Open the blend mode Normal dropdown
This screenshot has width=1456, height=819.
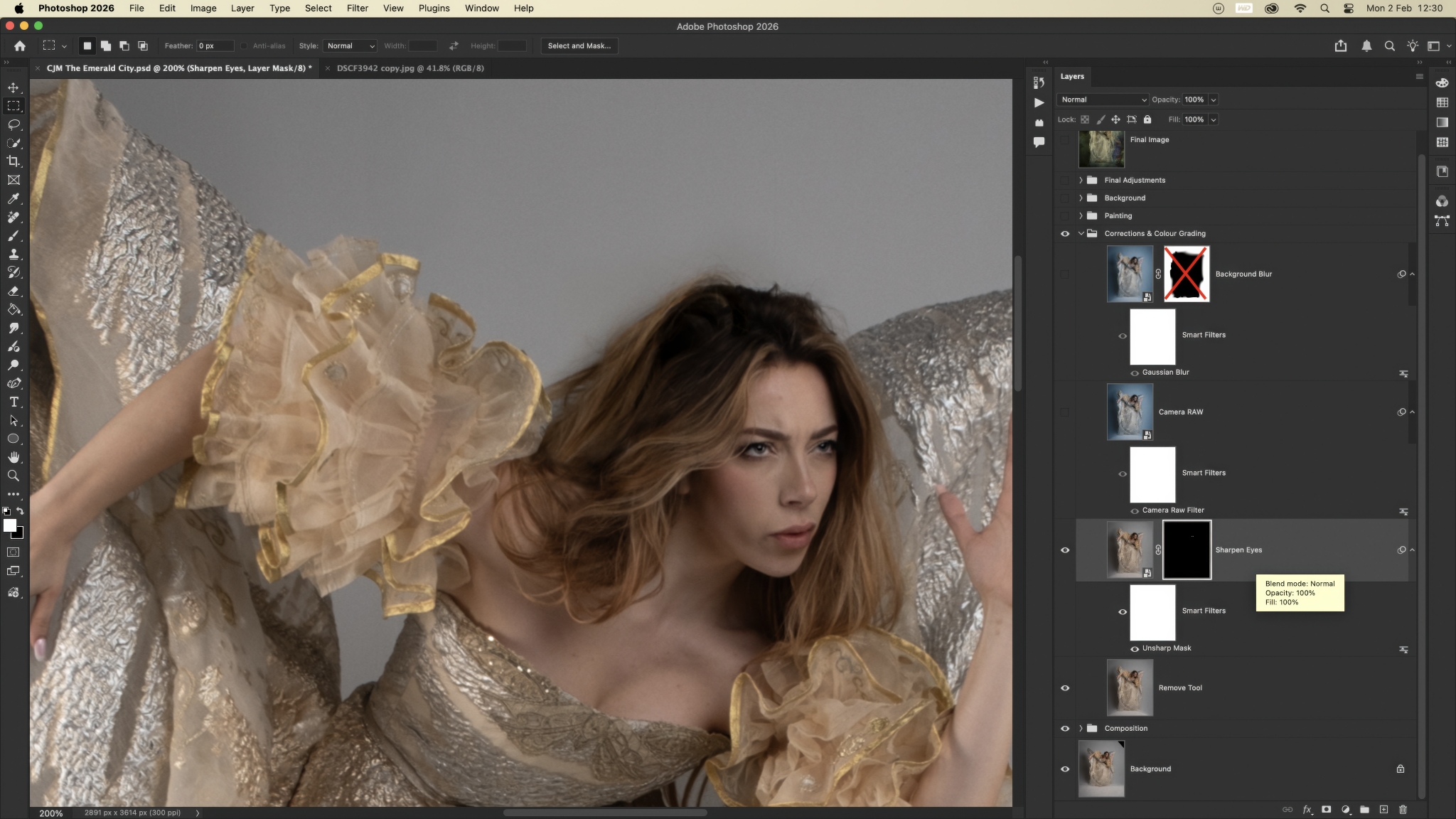(x=1102, y=100)
